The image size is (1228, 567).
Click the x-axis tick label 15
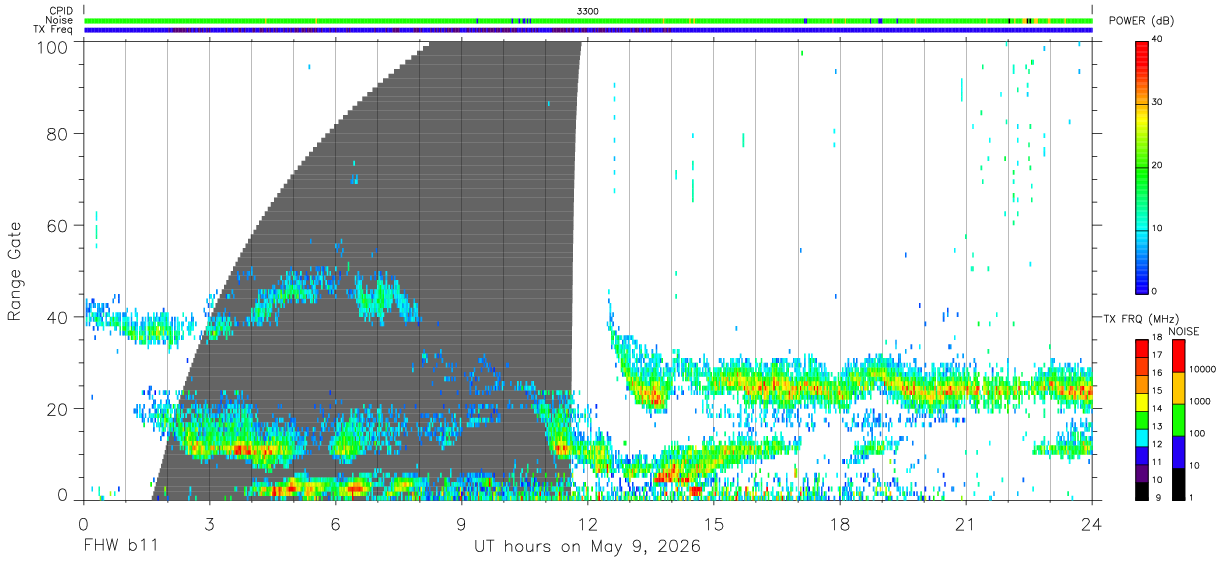(714, 523)
